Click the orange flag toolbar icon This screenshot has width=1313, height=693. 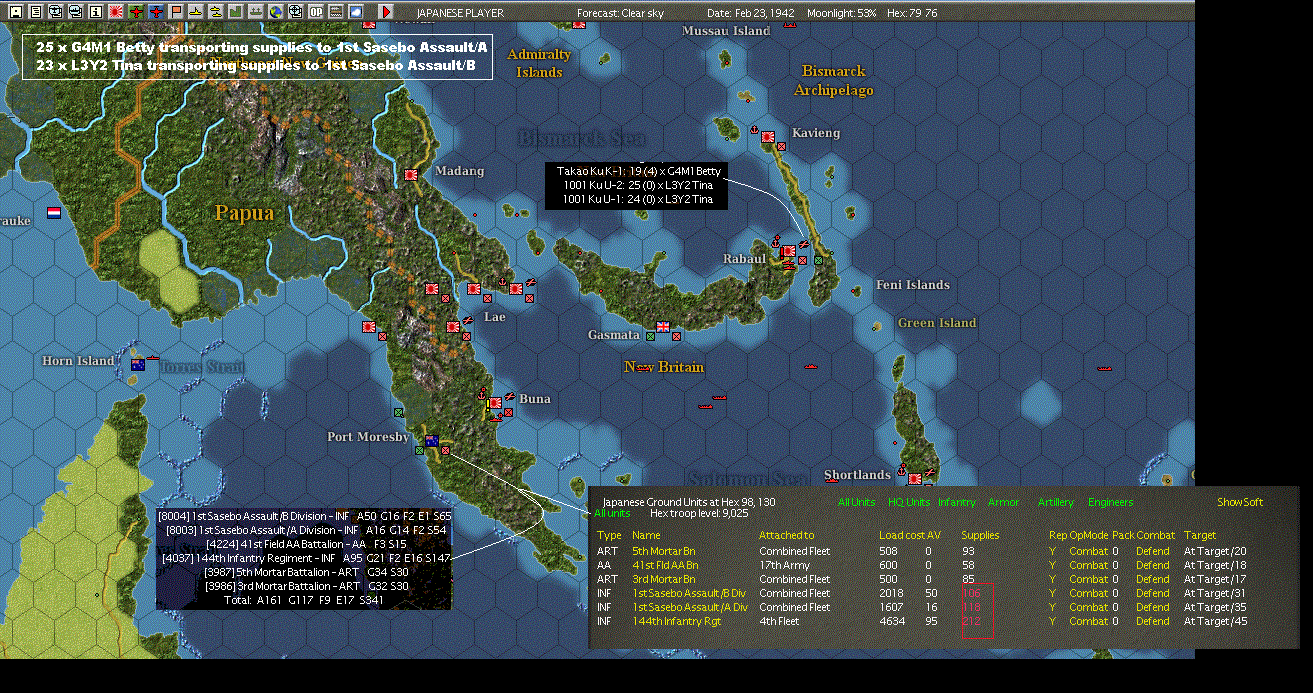tap(176, 12)
